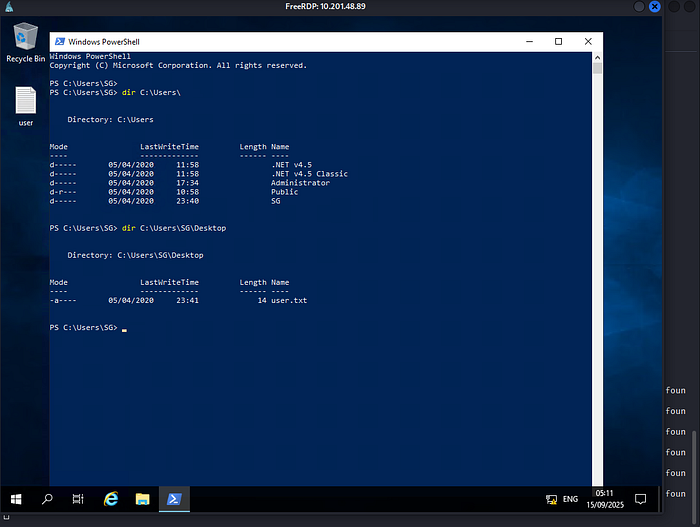Click the 'dir C:\Users\SG\Desktop' command text
Screen dimensions: 700x527
[x=174, y=228]
